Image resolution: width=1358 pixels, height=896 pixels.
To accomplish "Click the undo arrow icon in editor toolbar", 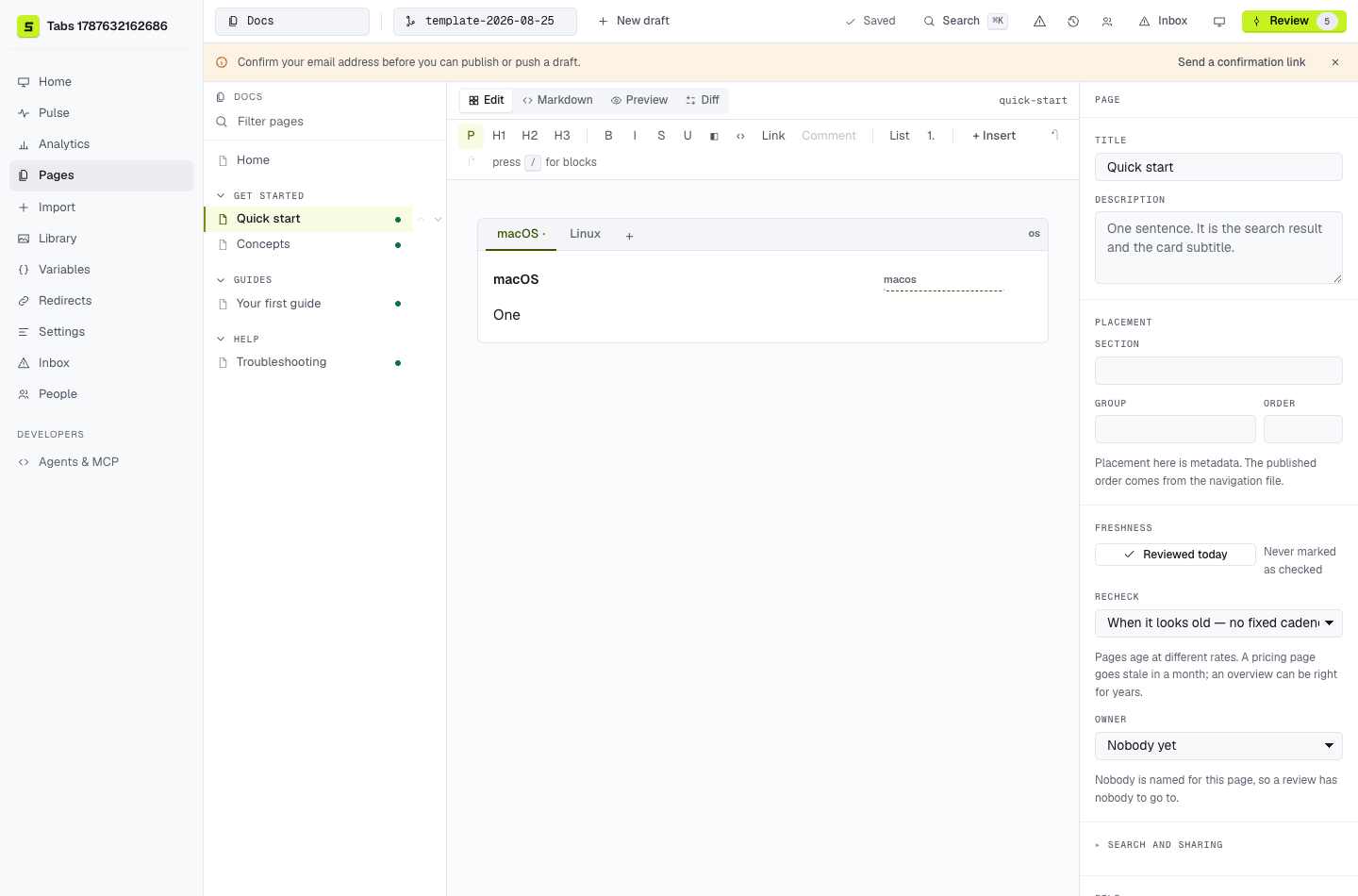I will (1054, 135).
